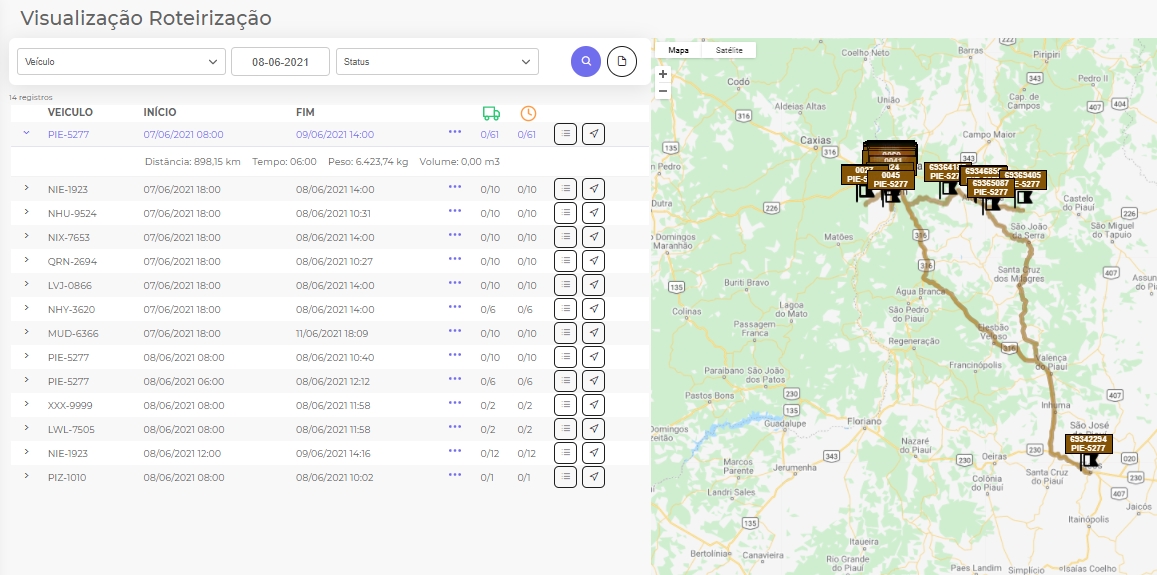Click the Distância: 898,15 km detail text
The width and height of the screenshot is (1157, 575).
pyautogui.click(x=193, y=162)
